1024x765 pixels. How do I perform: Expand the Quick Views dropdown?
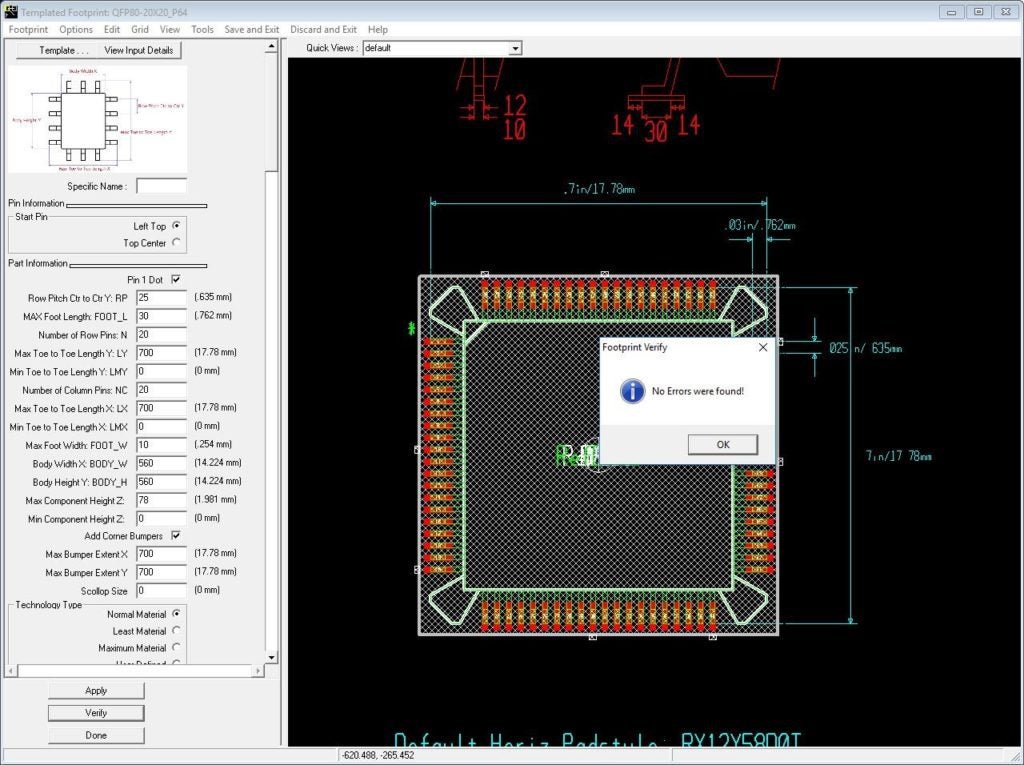(515, 48)
